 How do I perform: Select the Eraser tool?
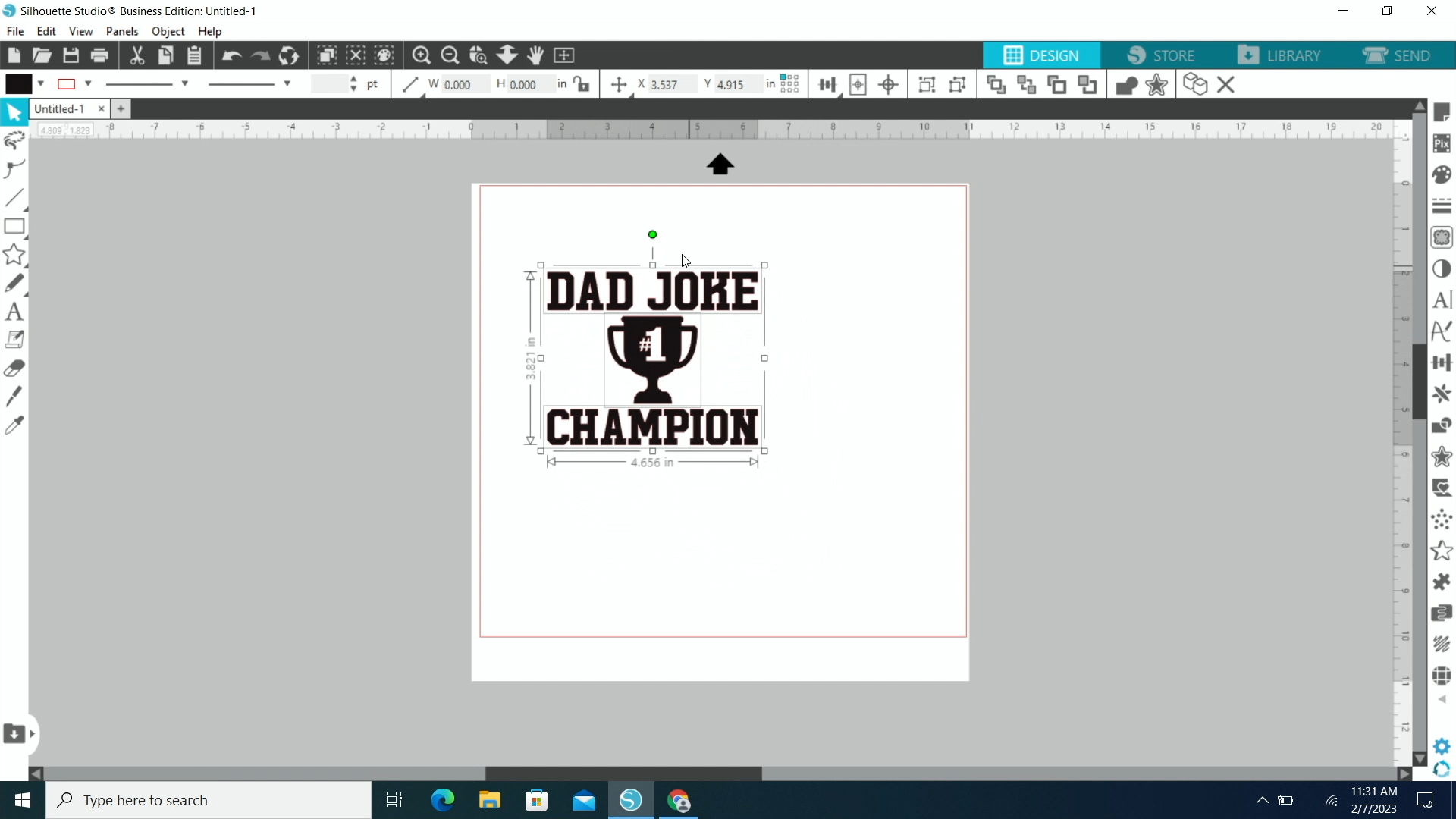tap(14, 369)
